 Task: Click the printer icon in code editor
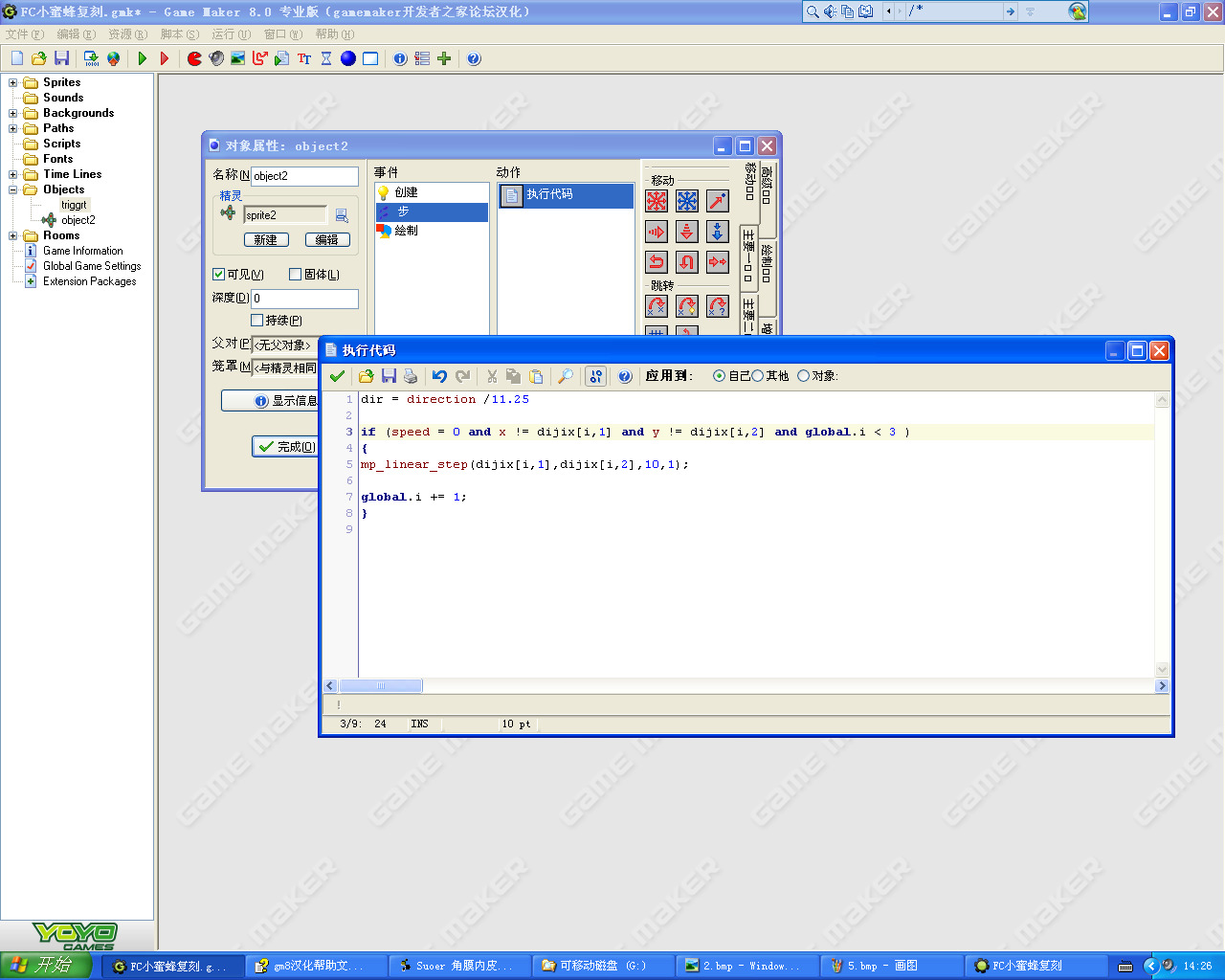pos(411,376)
